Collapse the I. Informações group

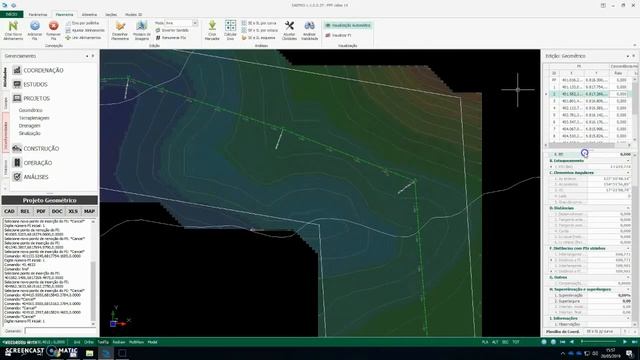[628, 318]
